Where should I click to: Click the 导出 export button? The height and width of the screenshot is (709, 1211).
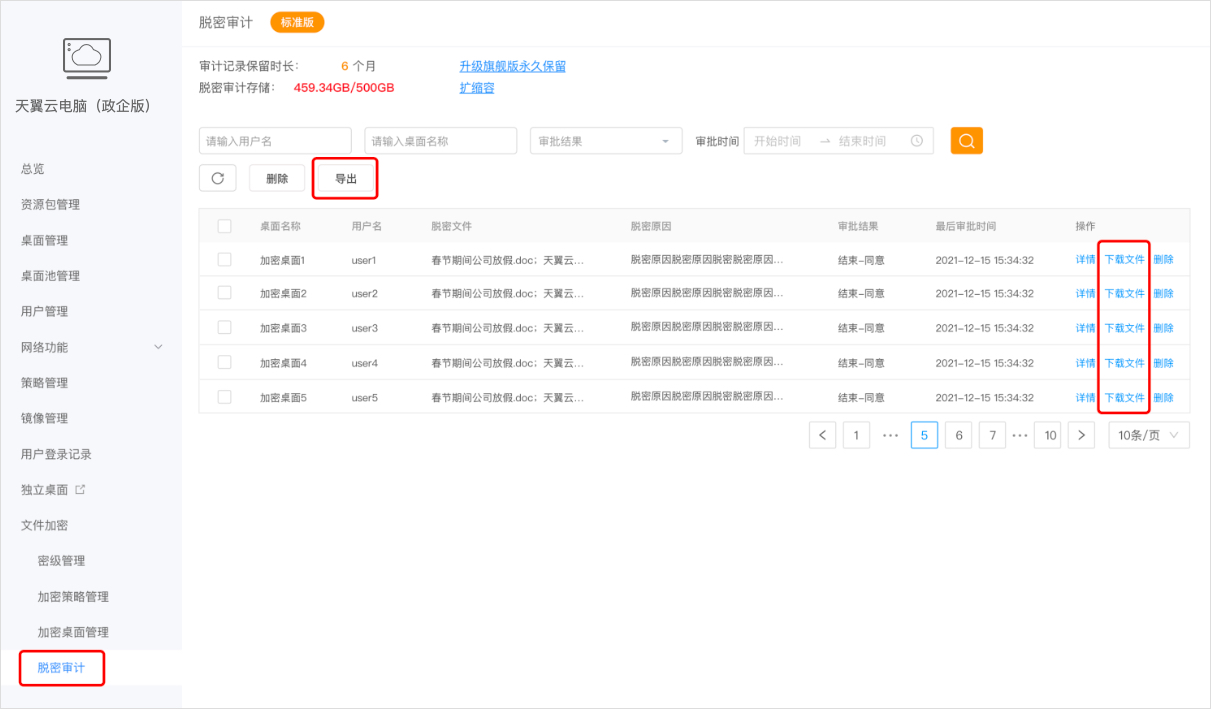[x=344, y=177]
